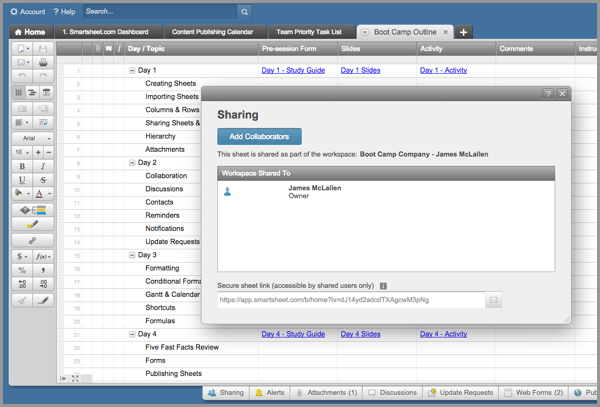Click the insert hyperlink chain icon
Viewport: 600px width, 407px height.
(x=33, y=241)
